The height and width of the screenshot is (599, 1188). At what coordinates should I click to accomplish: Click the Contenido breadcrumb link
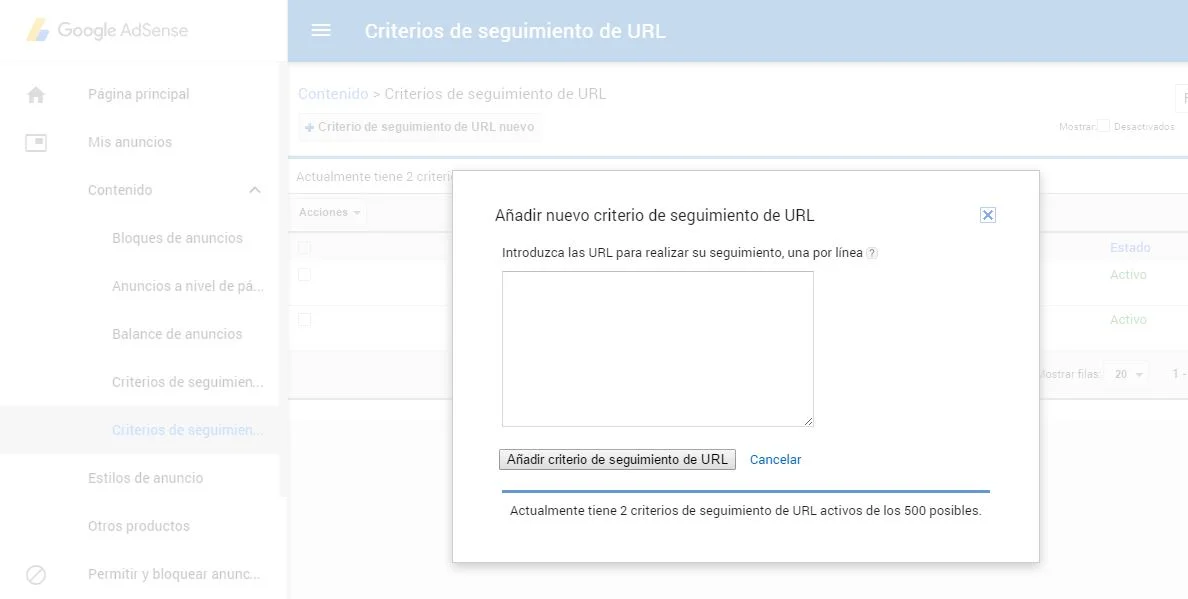tap(333, 94)
